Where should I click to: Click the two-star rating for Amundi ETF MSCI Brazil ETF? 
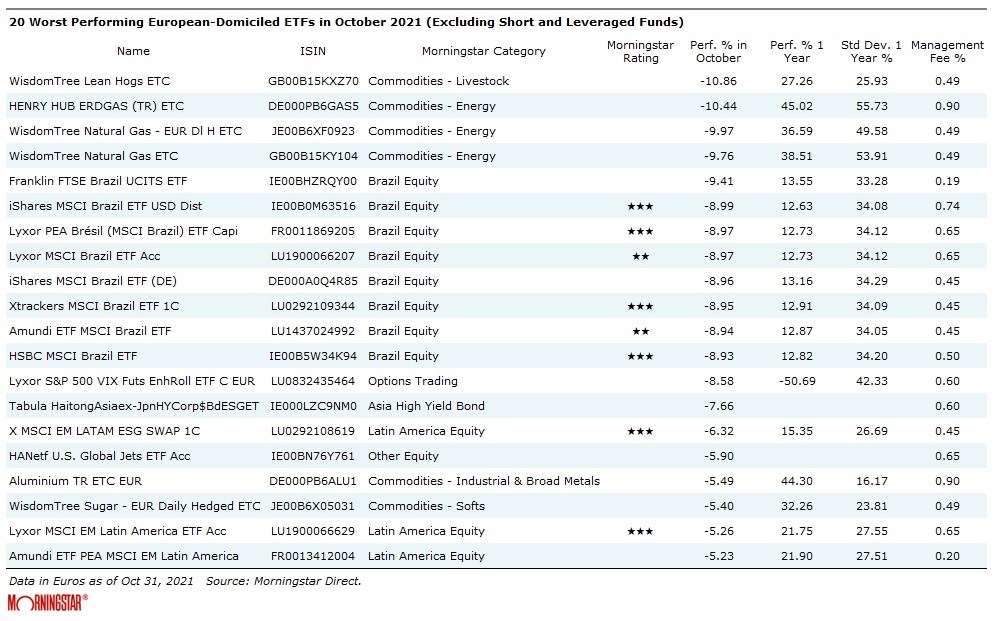point(640,331)
